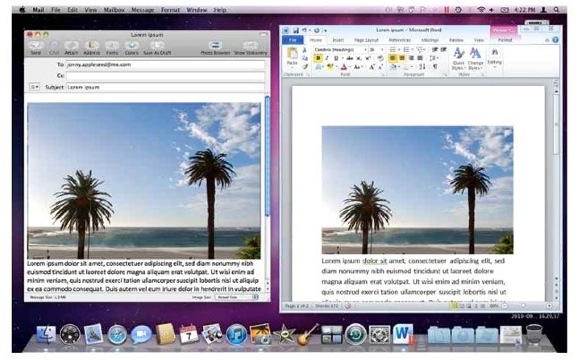The height and width of the screenshot is (360, 580).
Task: Attach a file using the Attach icon
Action: 71,46
